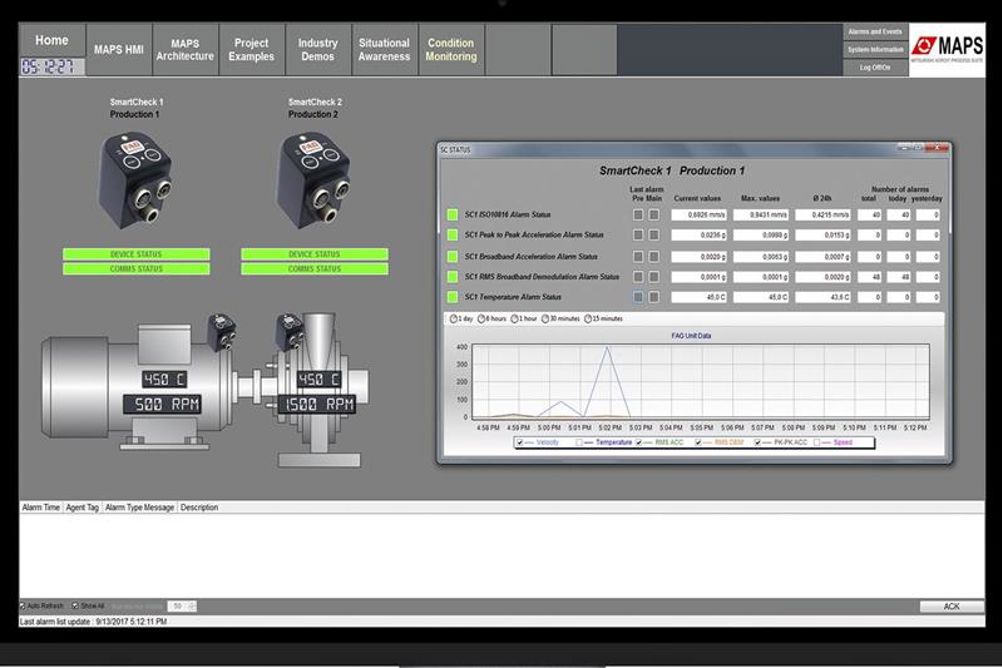Click the 1500 RPM pump speed display
The width and height of the screenshot is (1002, 668).
click(x=316, y=404)
